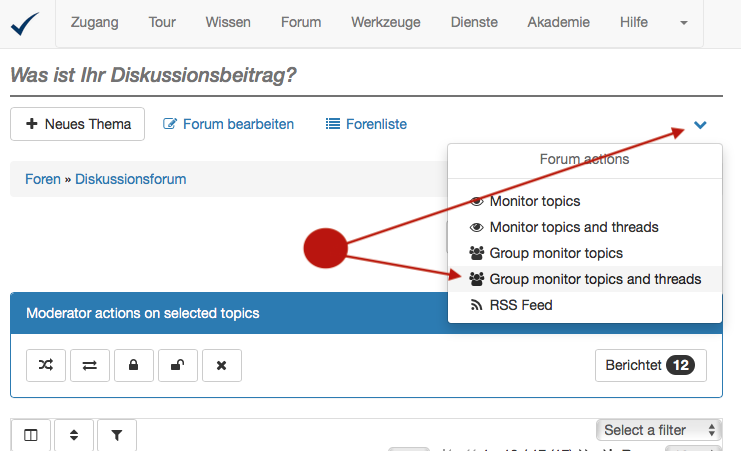Viewport: 741px width, 451px height.
Task: Toggle Monitor topics in Forum actions
Action: pyautogui.click(x=534, y=201)
